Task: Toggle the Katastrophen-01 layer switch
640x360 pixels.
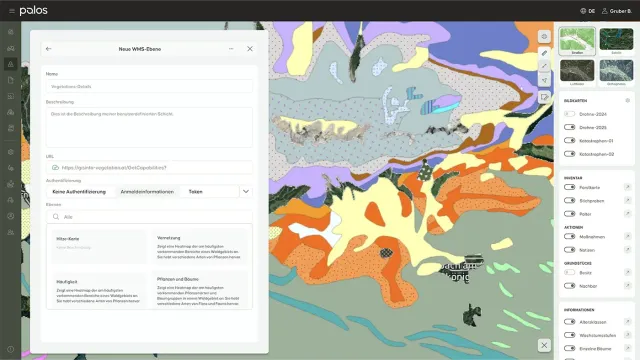Action: (569, 140)
